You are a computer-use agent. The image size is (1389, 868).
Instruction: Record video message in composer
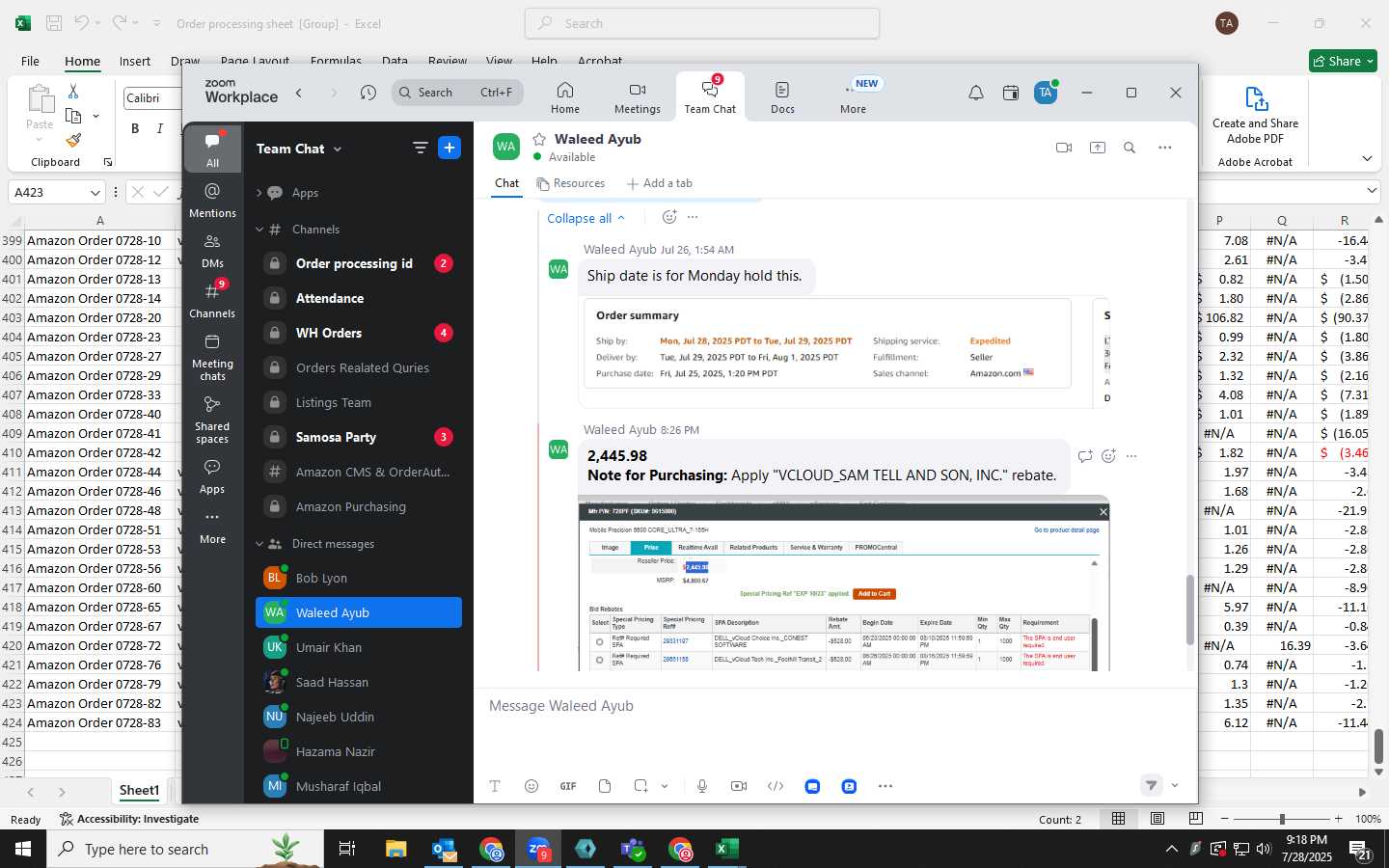pyautogui.click(x=739, y=786)
